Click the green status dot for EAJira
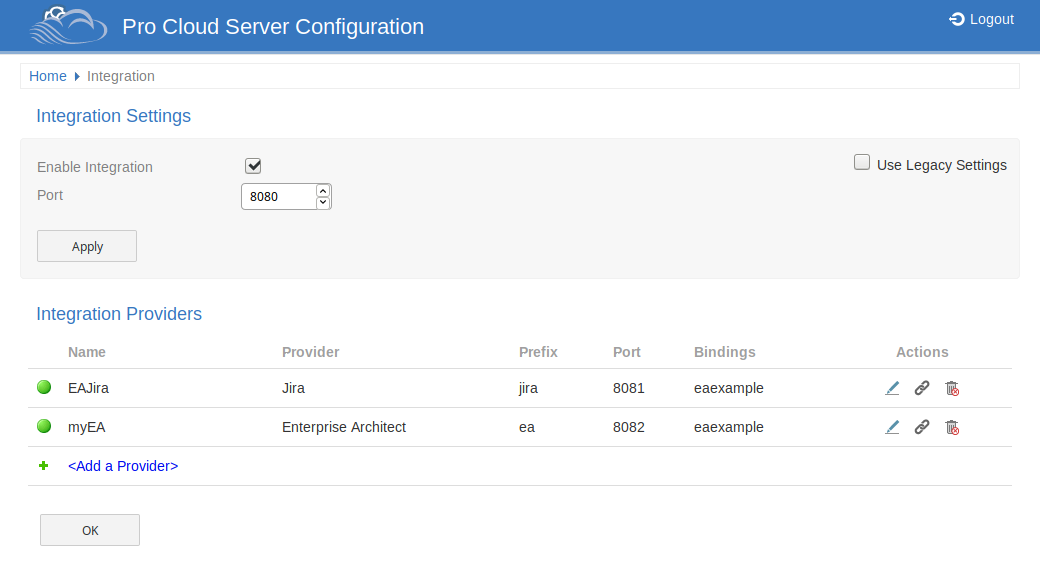Image resolution: width=1040 pixels, height=579 pixels. click(44, 388)
